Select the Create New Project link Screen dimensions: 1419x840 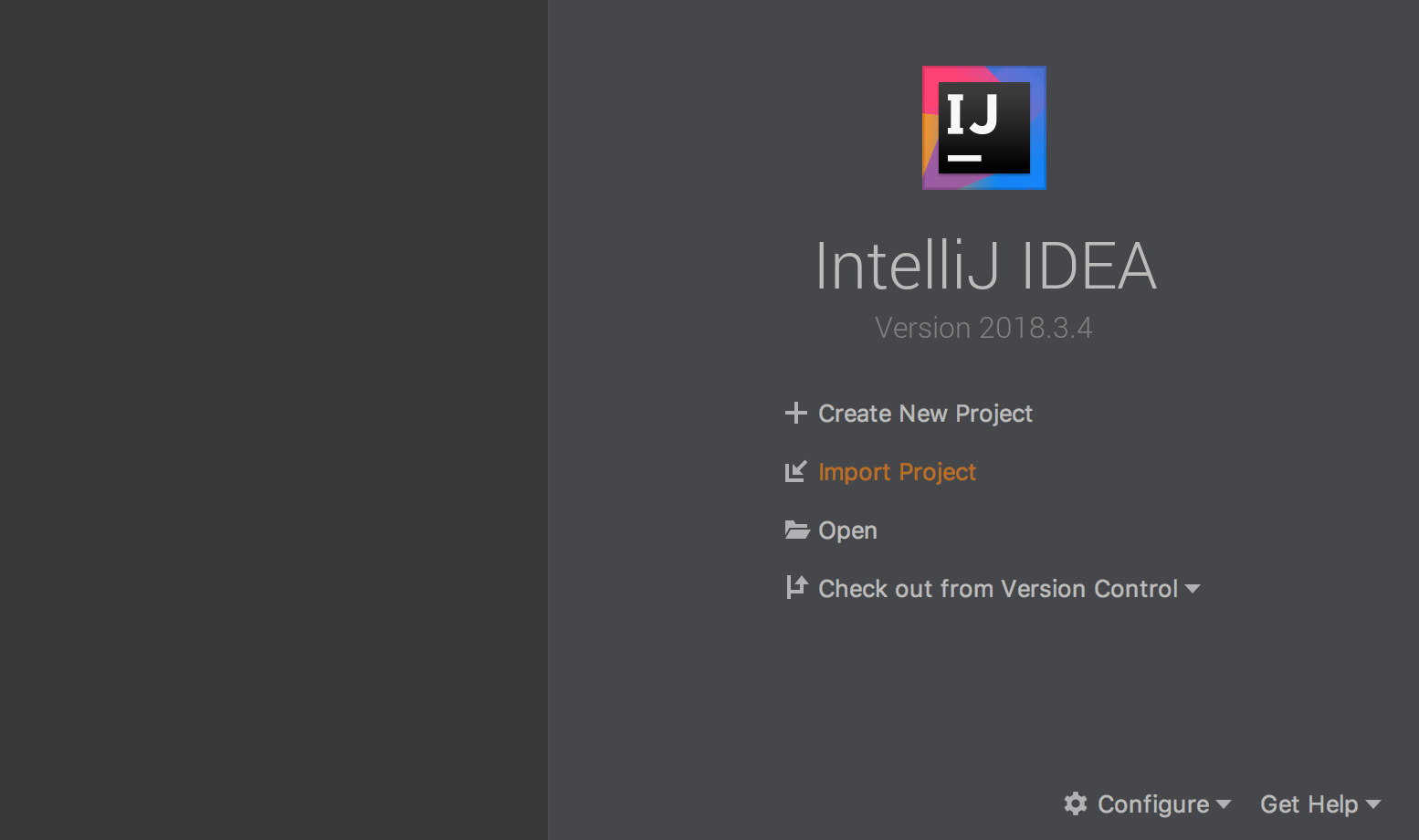925,414
